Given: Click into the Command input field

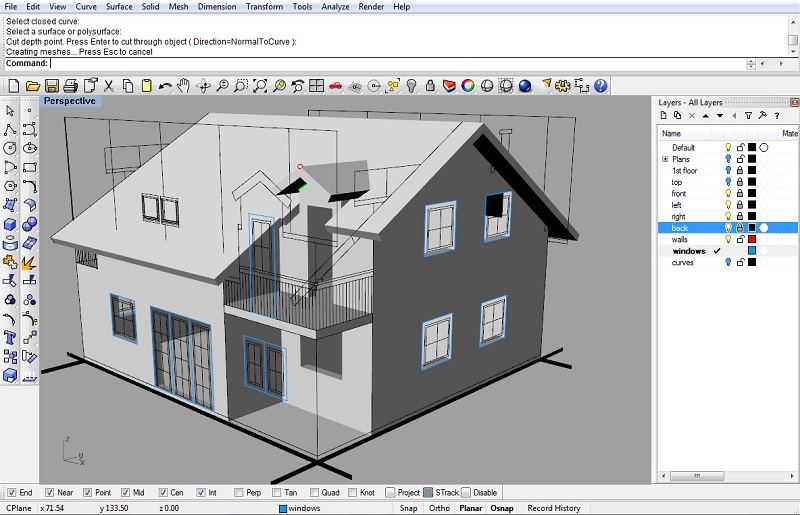Looking at the screenshot, I should click(398, 64).
